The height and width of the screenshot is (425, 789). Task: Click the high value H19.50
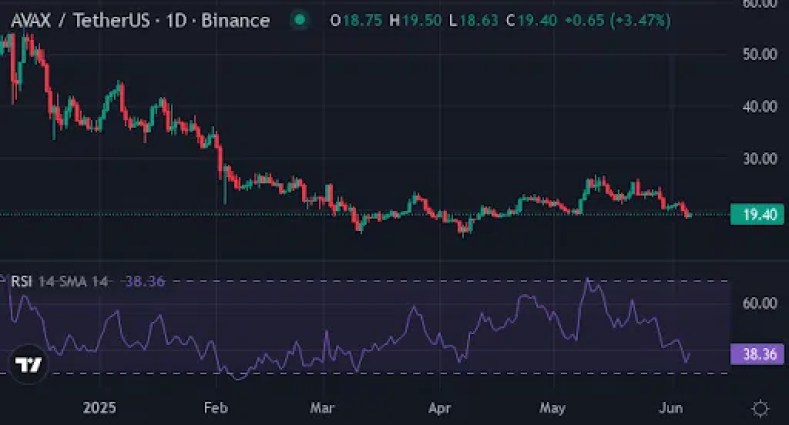415,20
